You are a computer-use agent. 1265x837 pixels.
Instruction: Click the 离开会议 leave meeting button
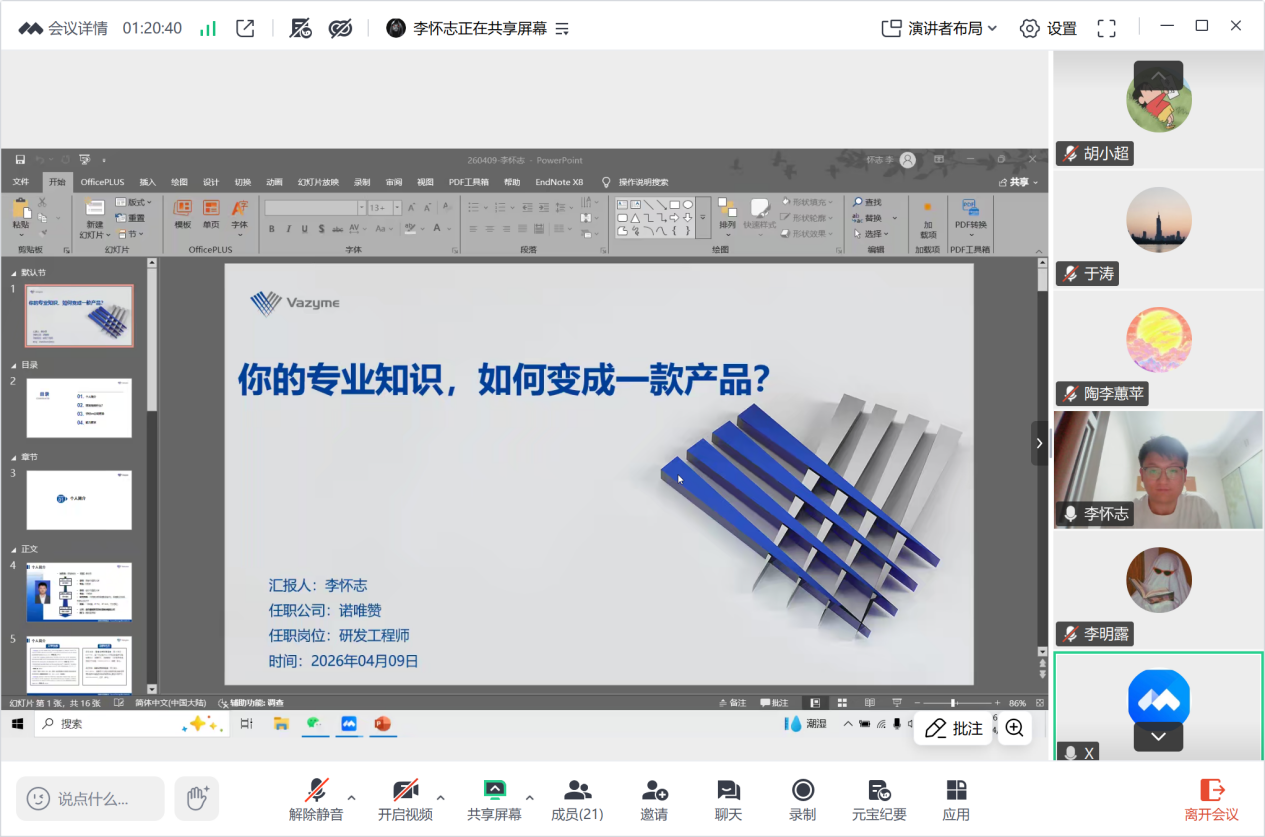pyautogui.click(x=1211, y=799)
